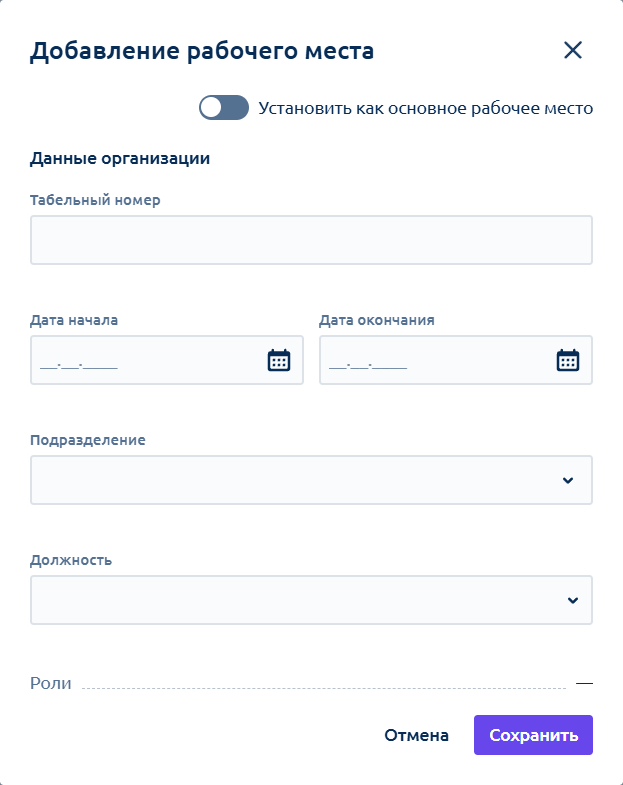Click the 'Установить как основное рабочее место' label
Screen dimensions: 623x785
(x=426, y=108)
